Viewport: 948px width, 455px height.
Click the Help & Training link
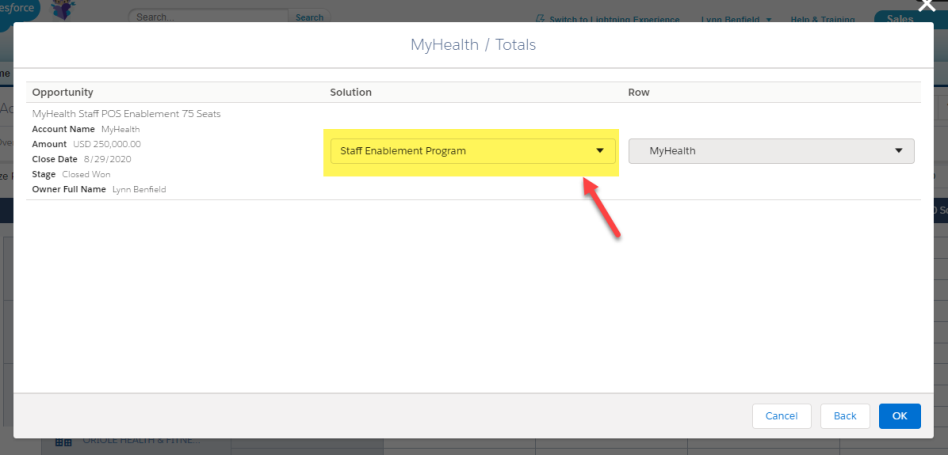(x=825, y=19)
